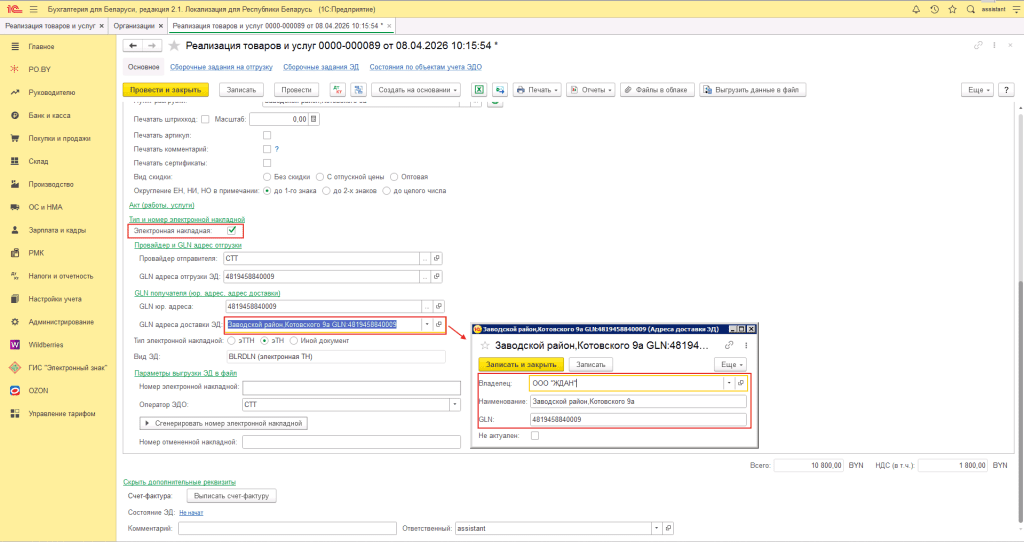This screenshot has width=1024, height=542.
Task: Open the GLN адреса доставки record icon
Action: (439, 325)
